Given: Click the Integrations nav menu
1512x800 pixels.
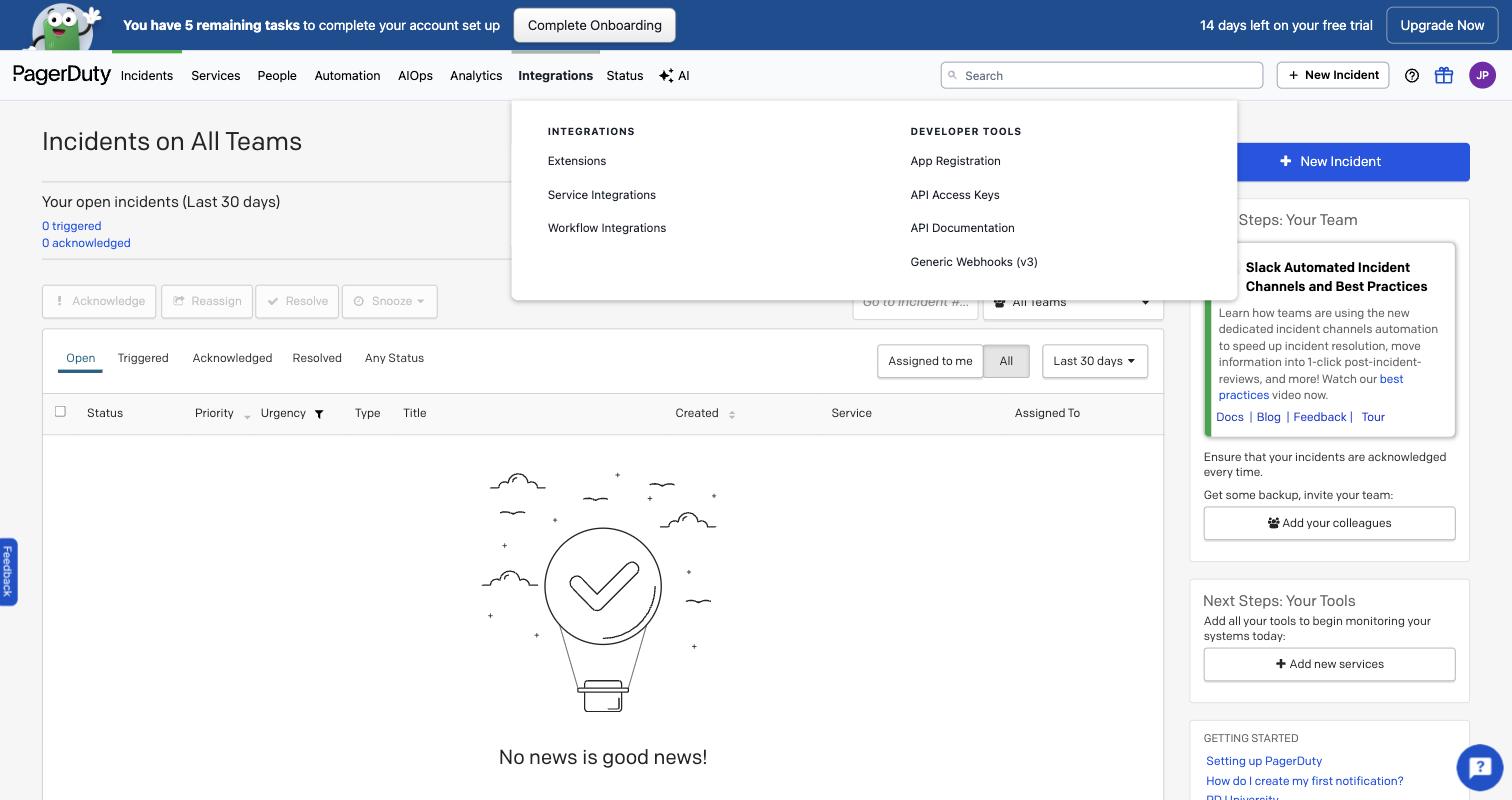Looking at the screenshot, I should 555,76.
